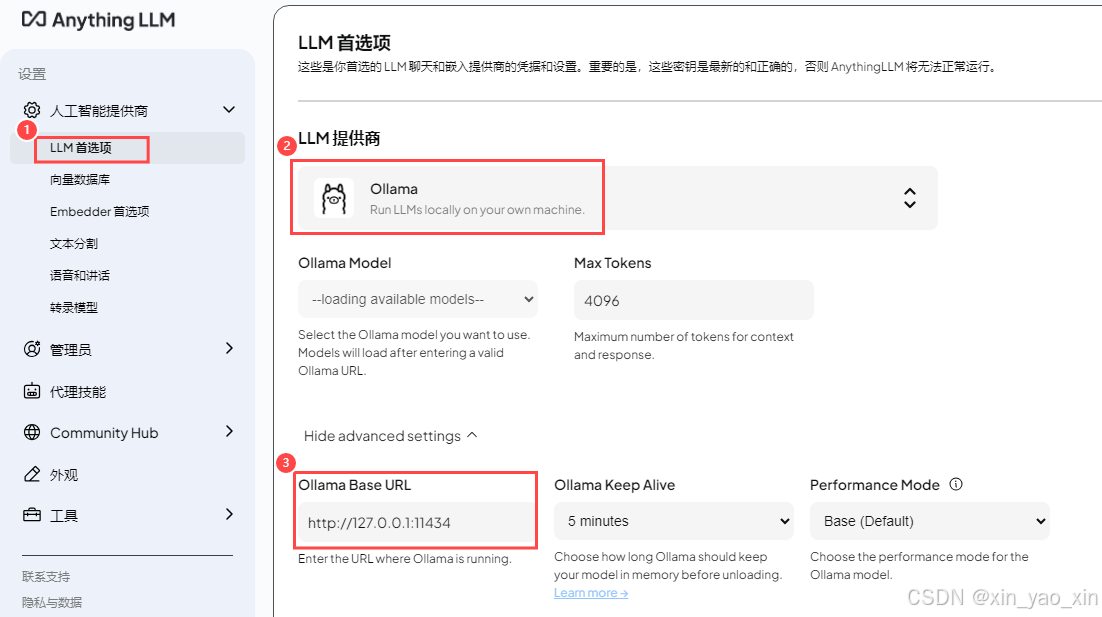Select LLM 首选项 in sidebar

[127, 148]
